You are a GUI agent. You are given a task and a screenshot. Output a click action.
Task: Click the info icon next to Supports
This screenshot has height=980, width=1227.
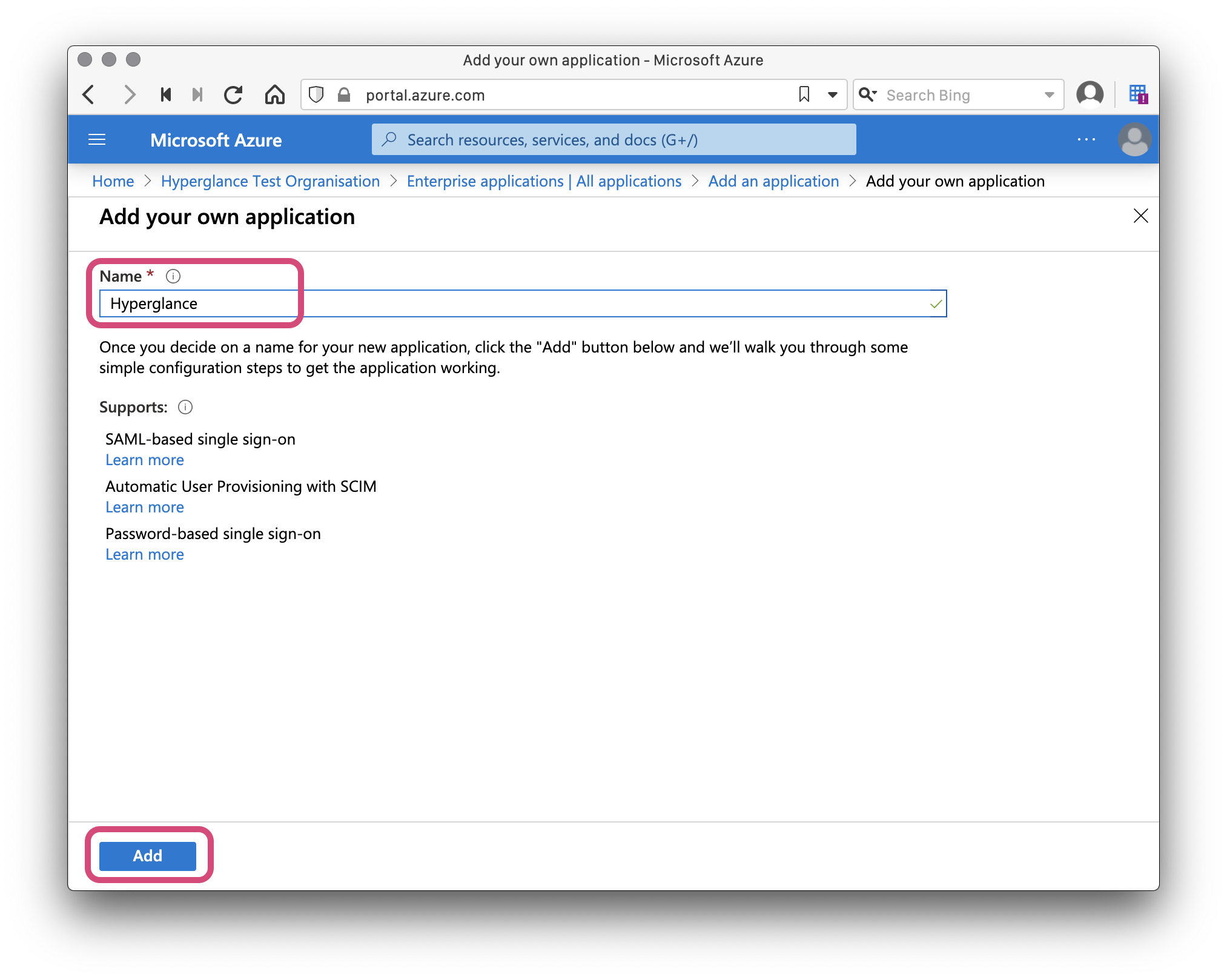point(185,408)
